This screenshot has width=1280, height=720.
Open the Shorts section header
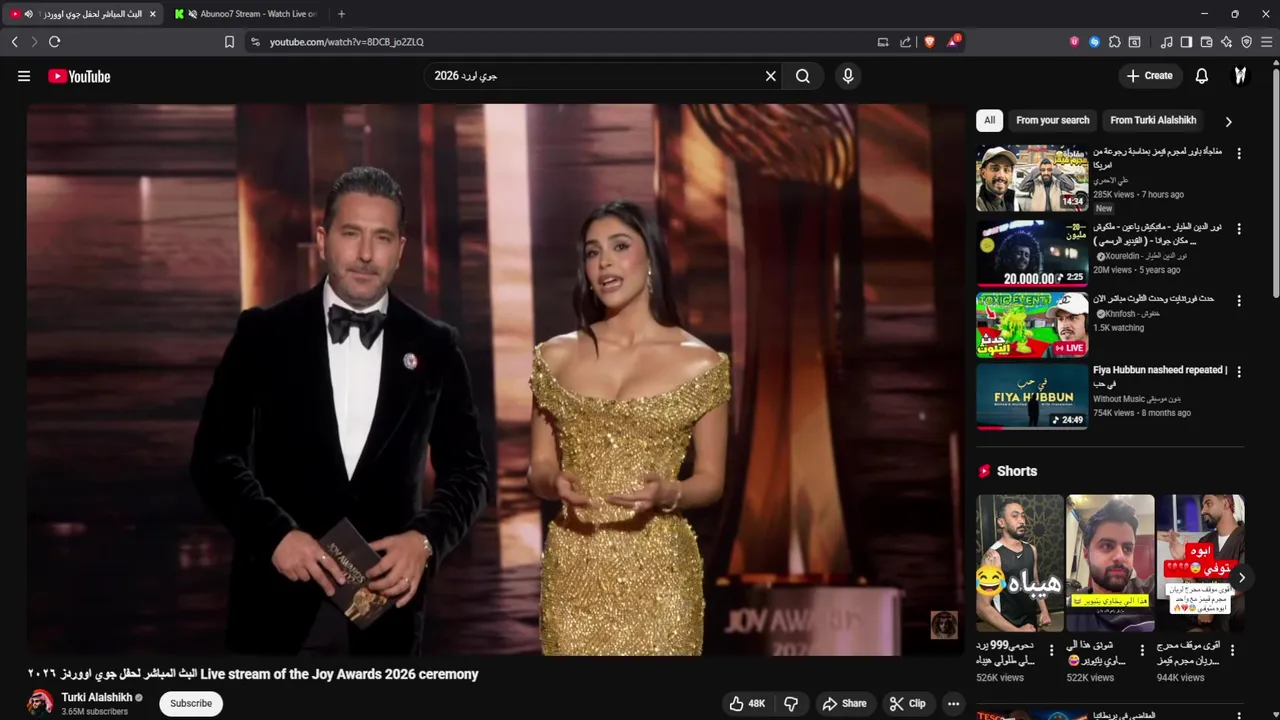point(1007,471)
